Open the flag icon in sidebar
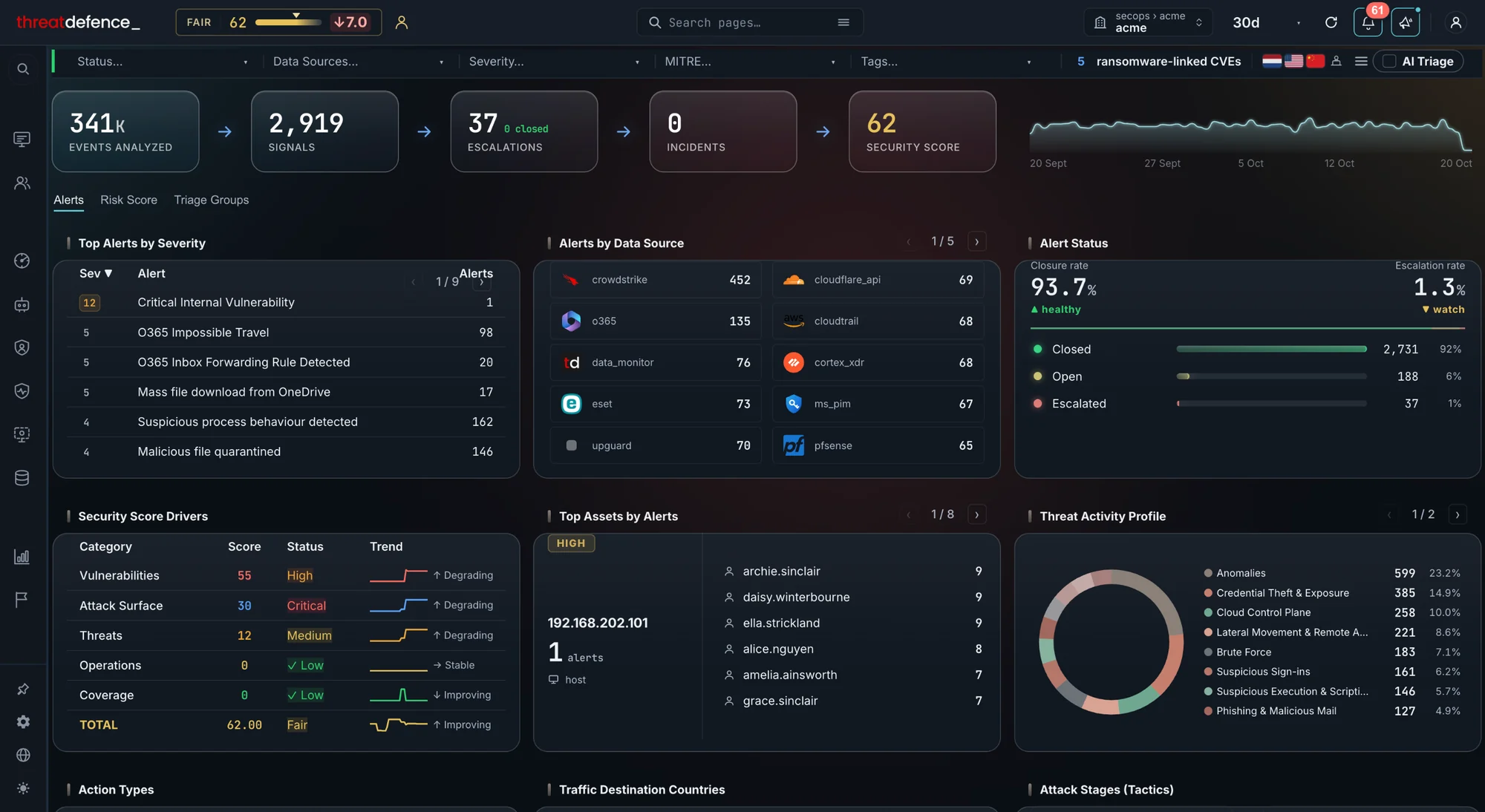The image size is (1485, 812). (x=22, y=599)
